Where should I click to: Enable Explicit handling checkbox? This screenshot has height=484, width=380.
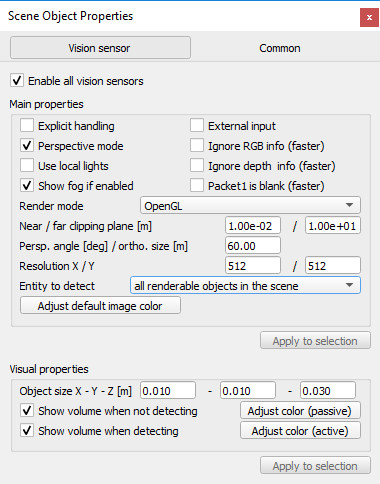(27, 126)
